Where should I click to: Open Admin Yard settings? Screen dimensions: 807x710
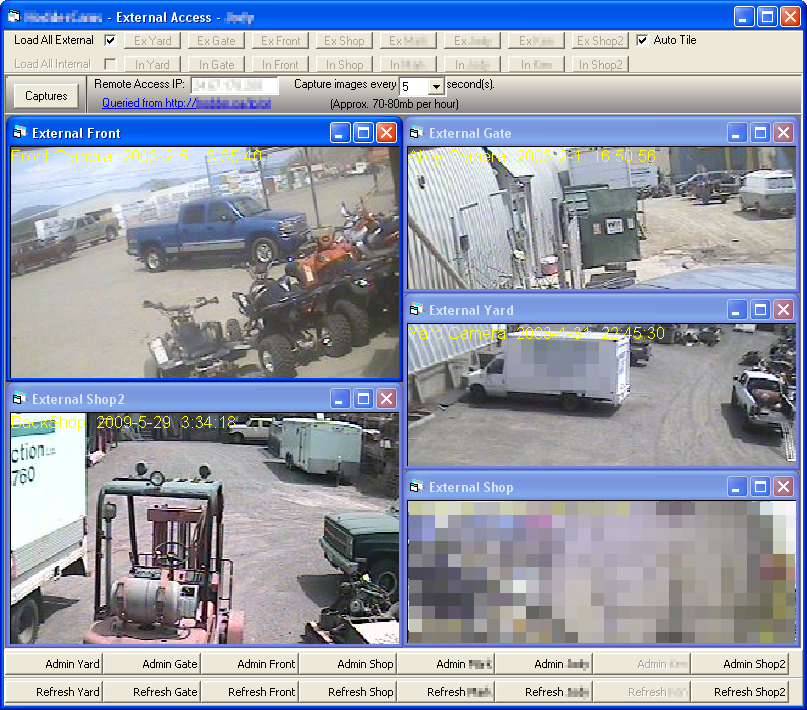point(54,664)
